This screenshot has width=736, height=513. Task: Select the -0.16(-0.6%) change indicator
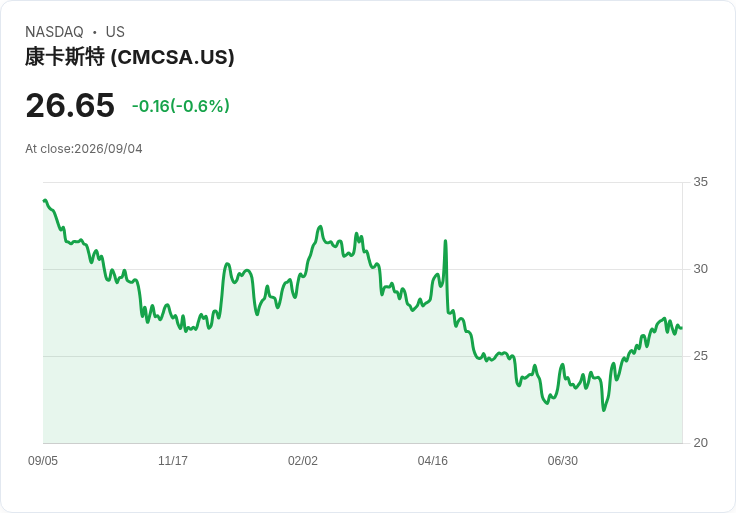click(x=181, y=106)
